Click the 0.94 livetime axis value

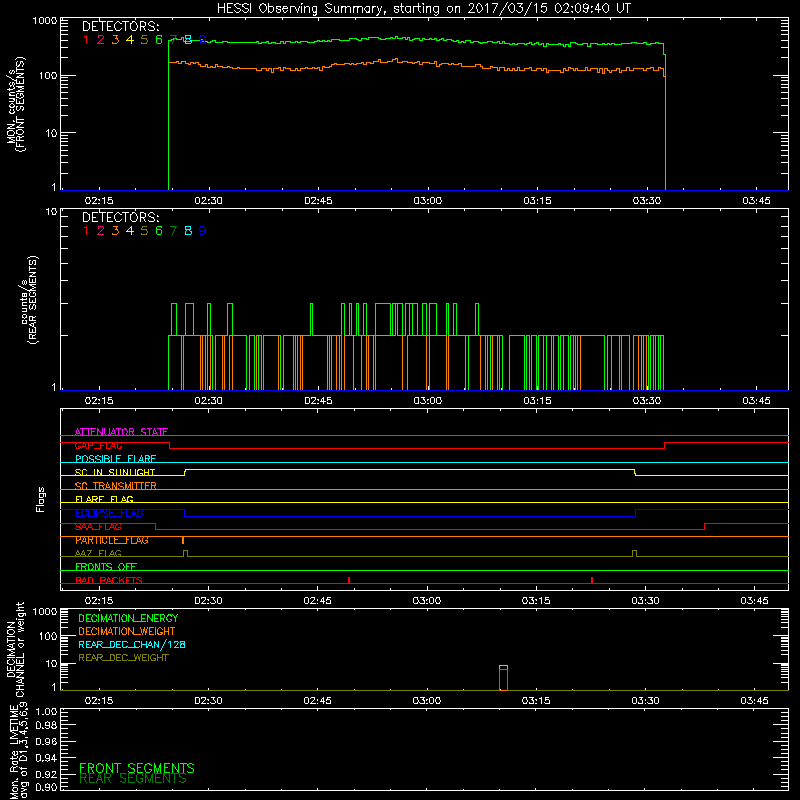click(46, 758)
